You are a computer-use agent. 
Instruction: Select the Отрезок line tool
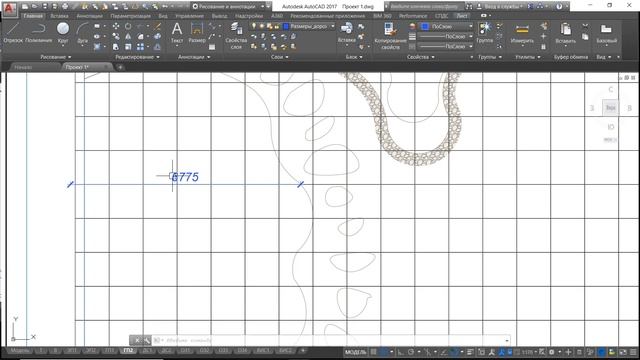(x=13, y=32)
